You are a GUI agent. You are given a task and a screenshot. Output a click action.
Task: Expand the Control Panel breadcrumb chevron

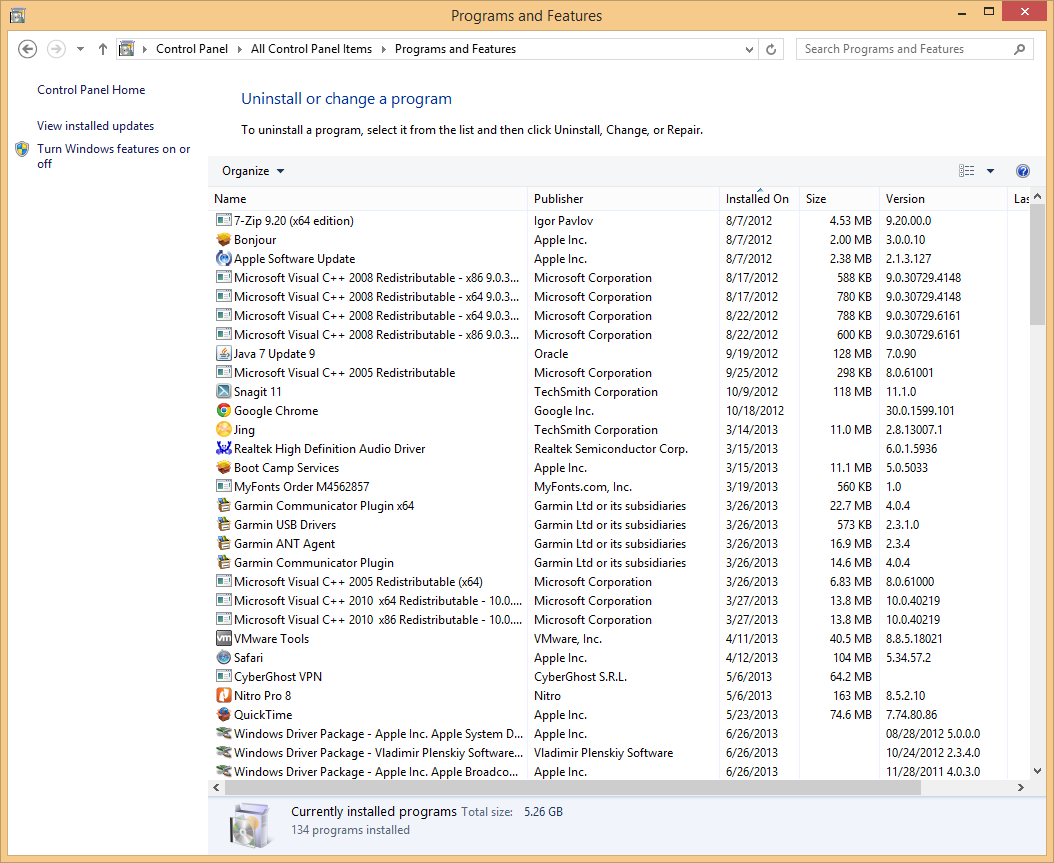pyautogui.click(x=239, y=49)
